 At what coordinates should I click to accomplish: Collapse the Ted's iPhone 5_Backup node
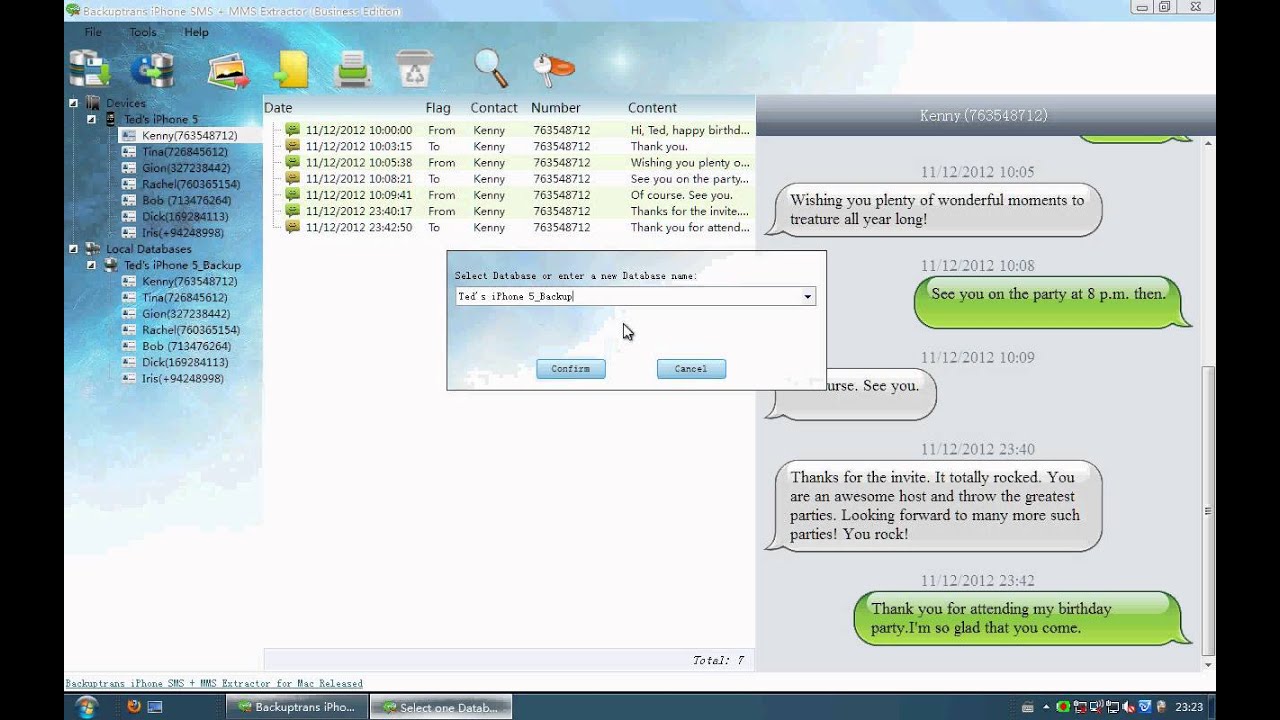91,265
